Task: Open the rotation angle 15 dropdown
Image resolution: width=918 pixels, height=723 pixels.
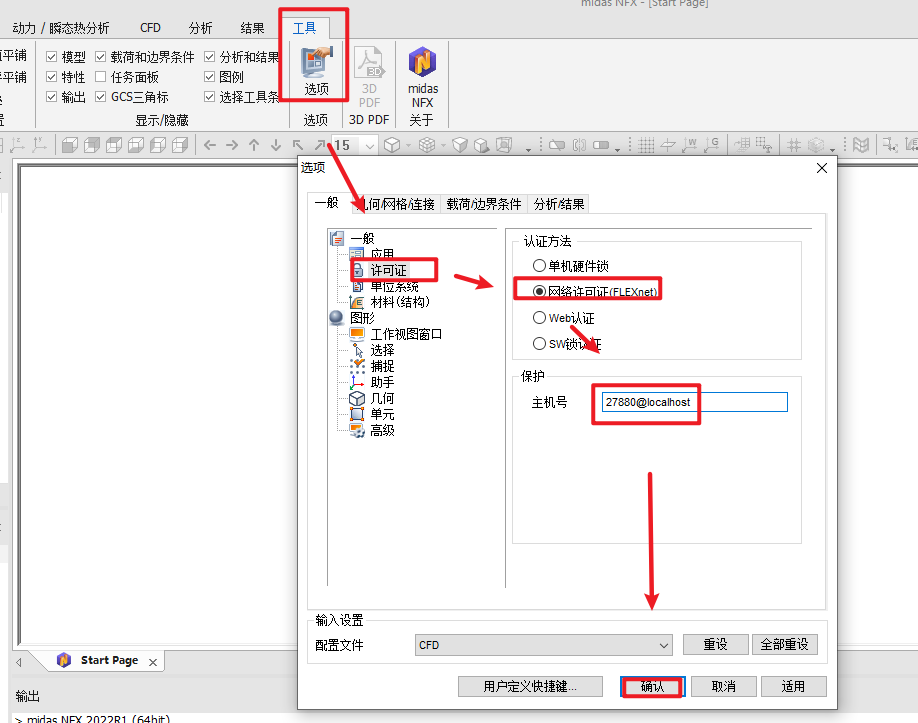Action: point(369,145)
